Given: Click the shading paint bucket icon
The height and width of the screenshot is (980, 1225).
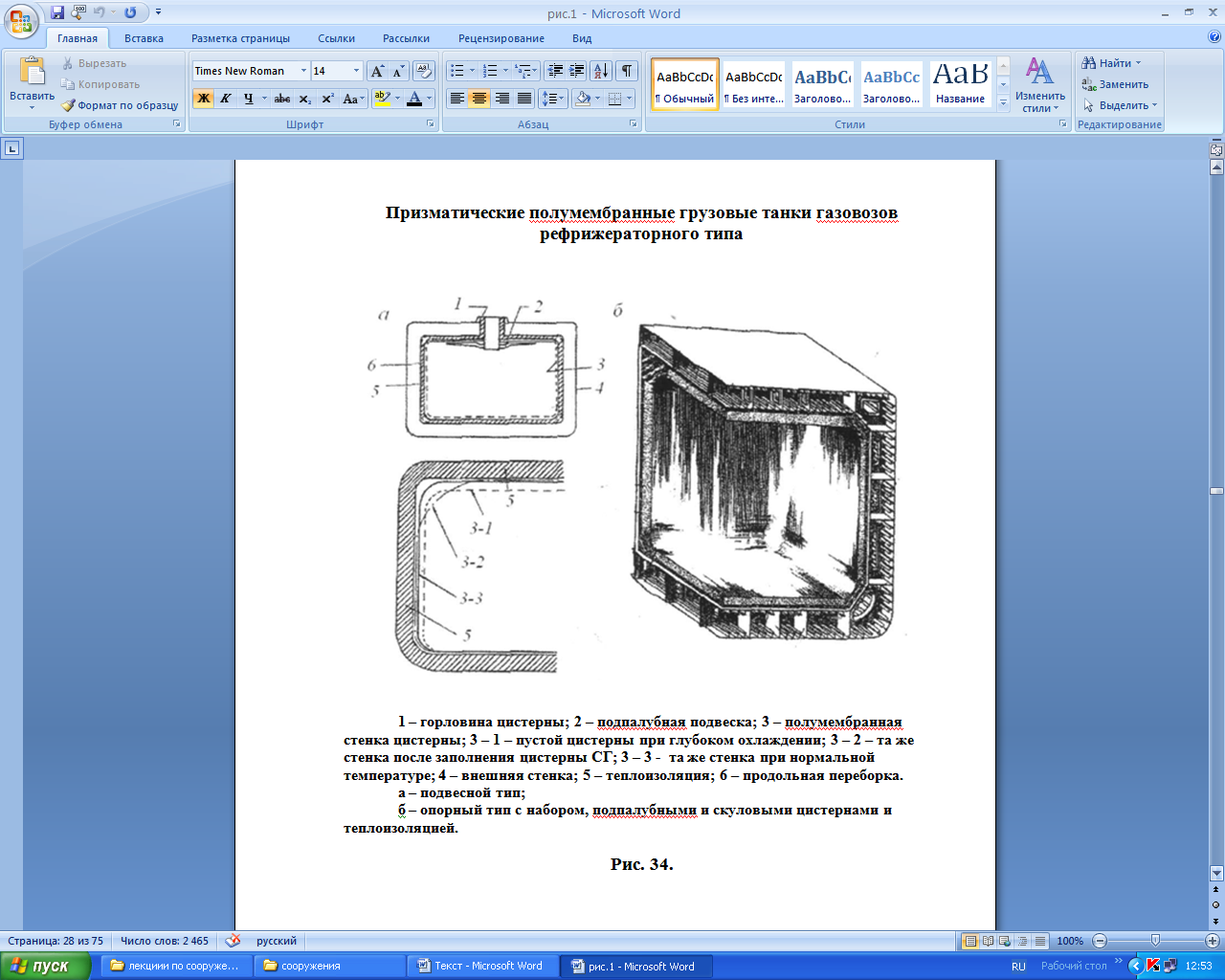Looking at the screenshot, I should tap(583, 99).
